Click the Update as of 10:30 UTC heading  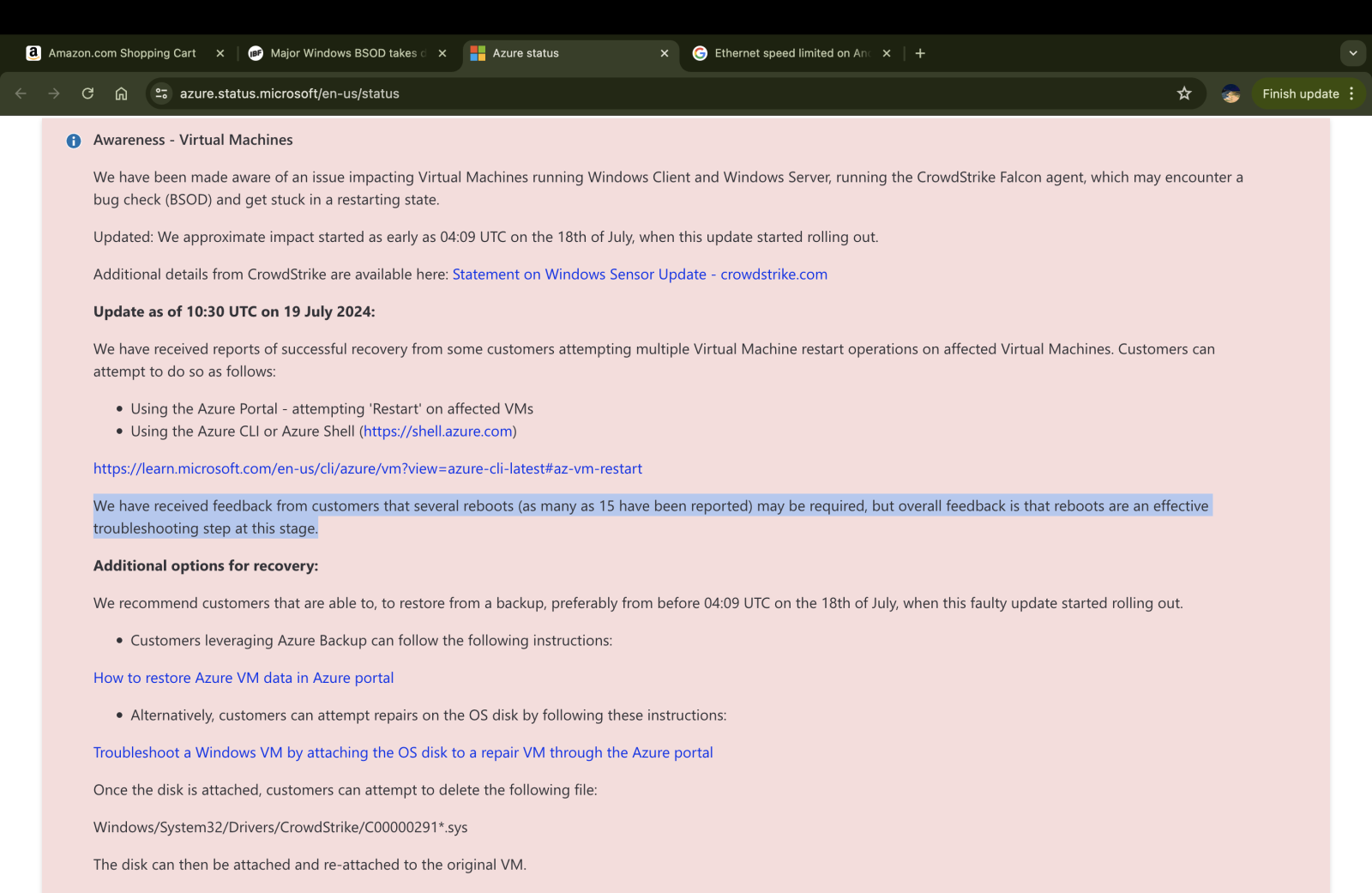pyautogui.click(x=234, y=312)
